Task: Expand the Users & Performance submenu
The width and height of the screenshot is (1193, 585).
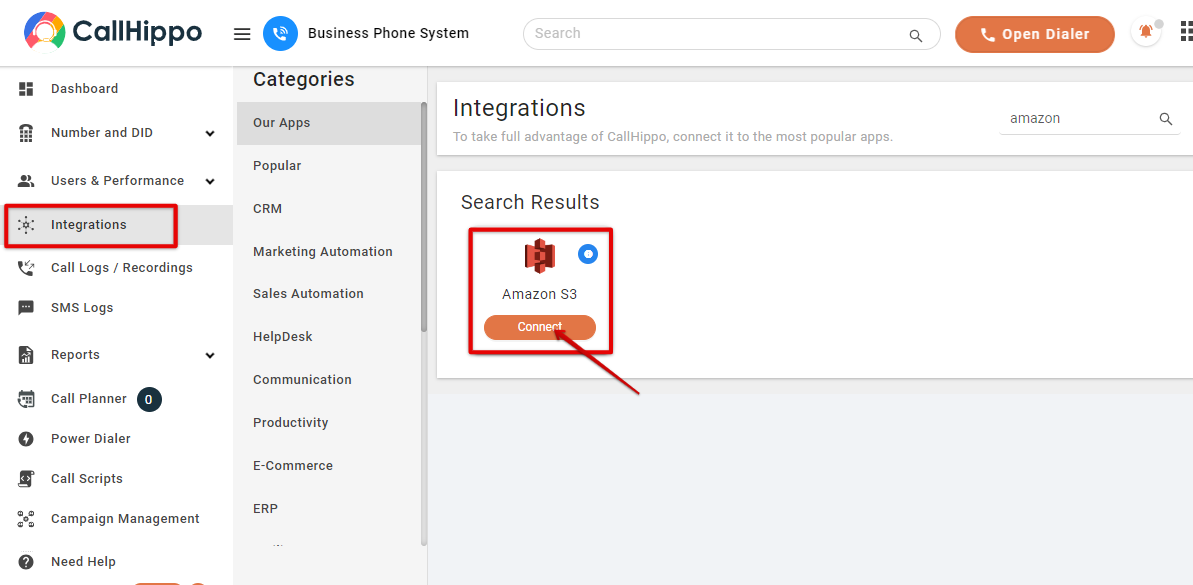Action: click(210, 182)
